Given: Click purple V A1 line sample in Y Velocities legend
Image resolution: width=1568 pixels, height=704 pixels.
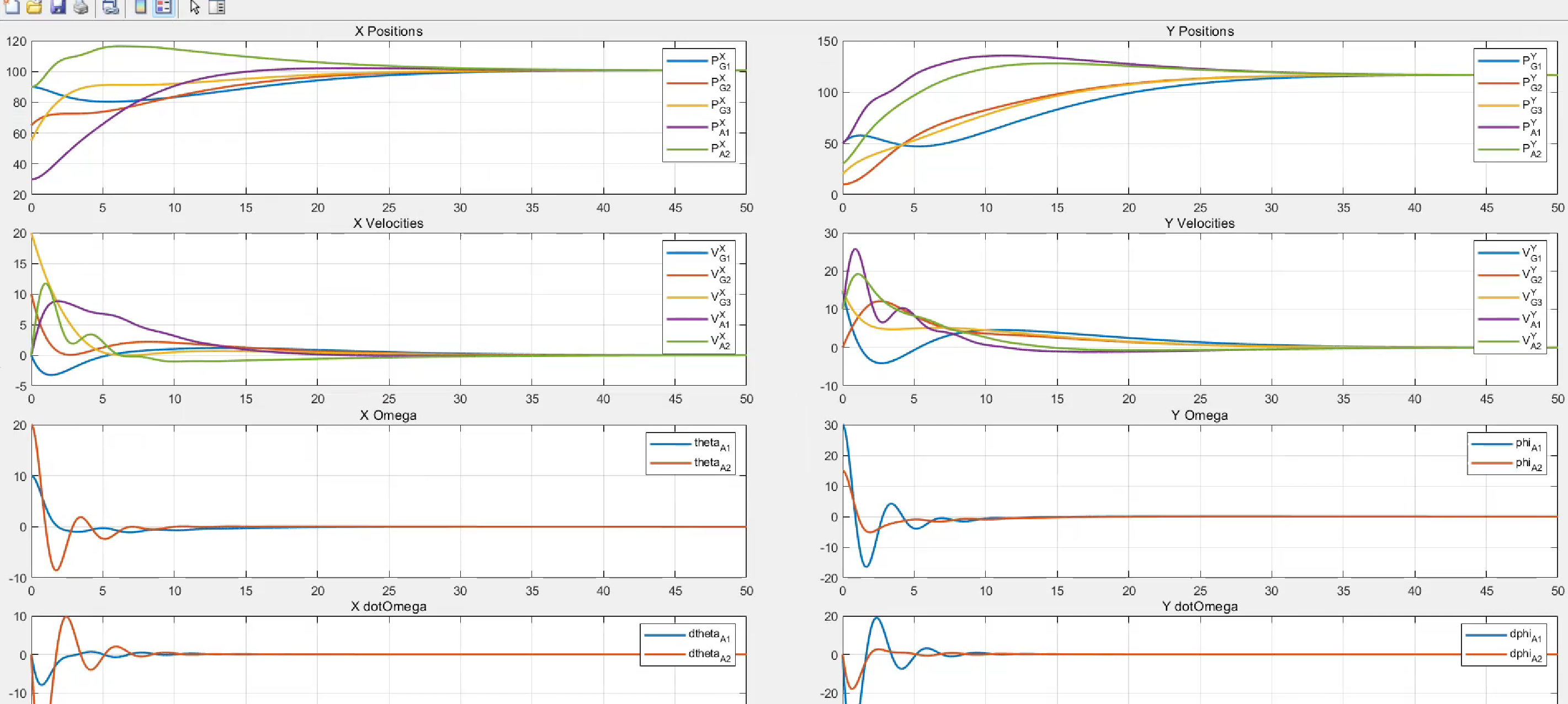Looking at the screenshot, I should pos(1498,319).
